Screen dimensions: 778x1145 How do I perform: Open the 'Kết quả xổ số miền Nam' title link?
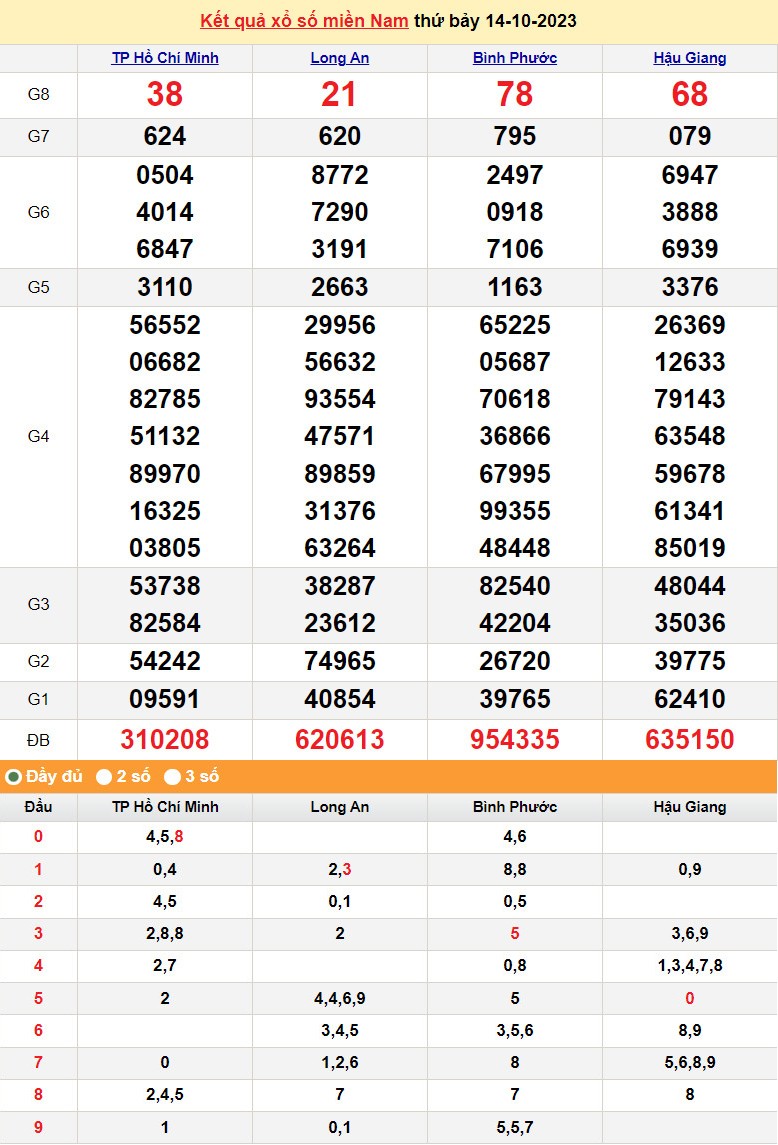pos(304,21)
